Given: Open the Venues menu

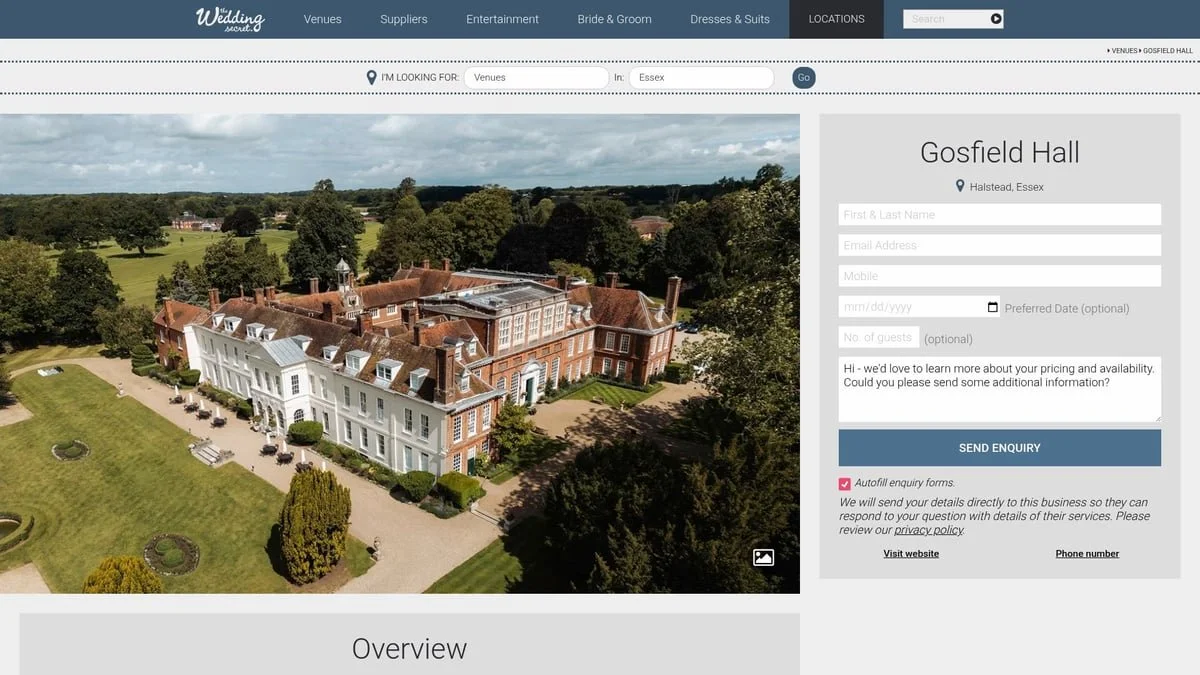Looking at the screenshot, I should (x=322, y=19).
